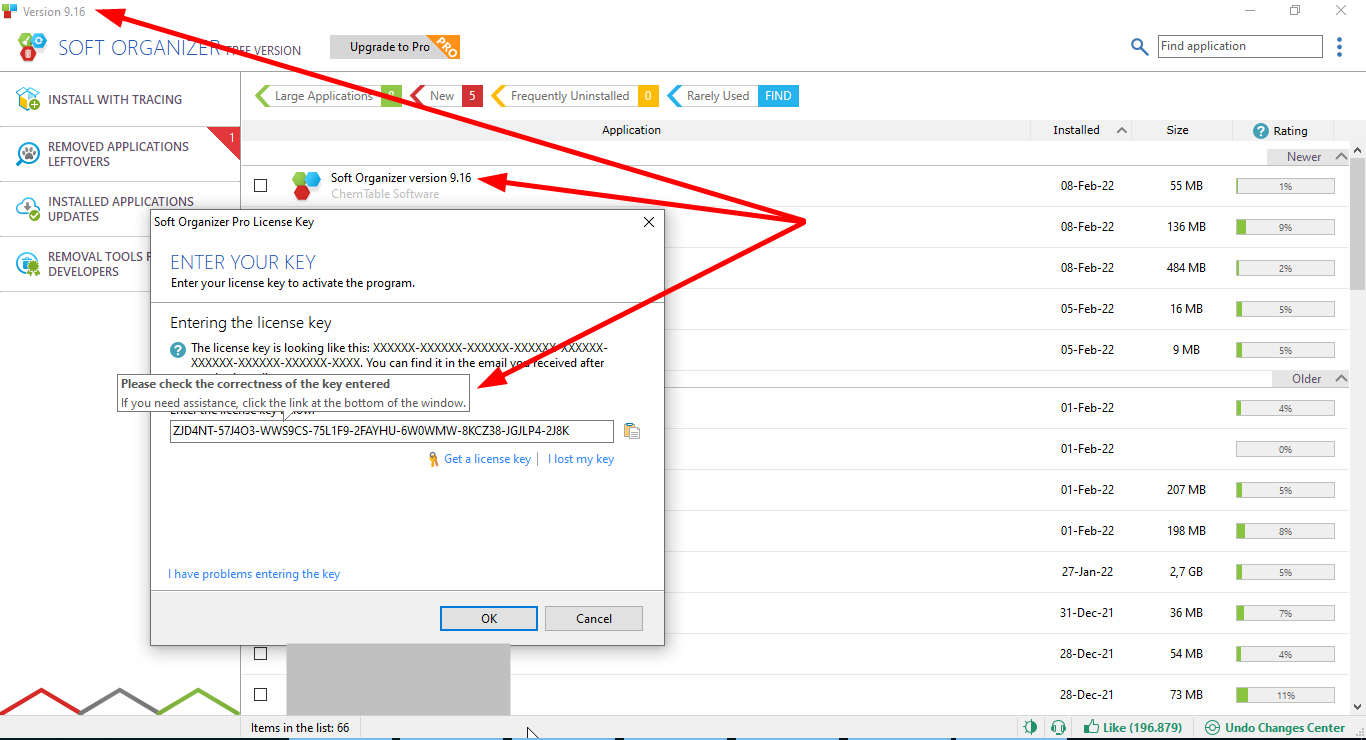Click the 136 MB size value
1366x740 pixels.
click(x=1187, y=227)
